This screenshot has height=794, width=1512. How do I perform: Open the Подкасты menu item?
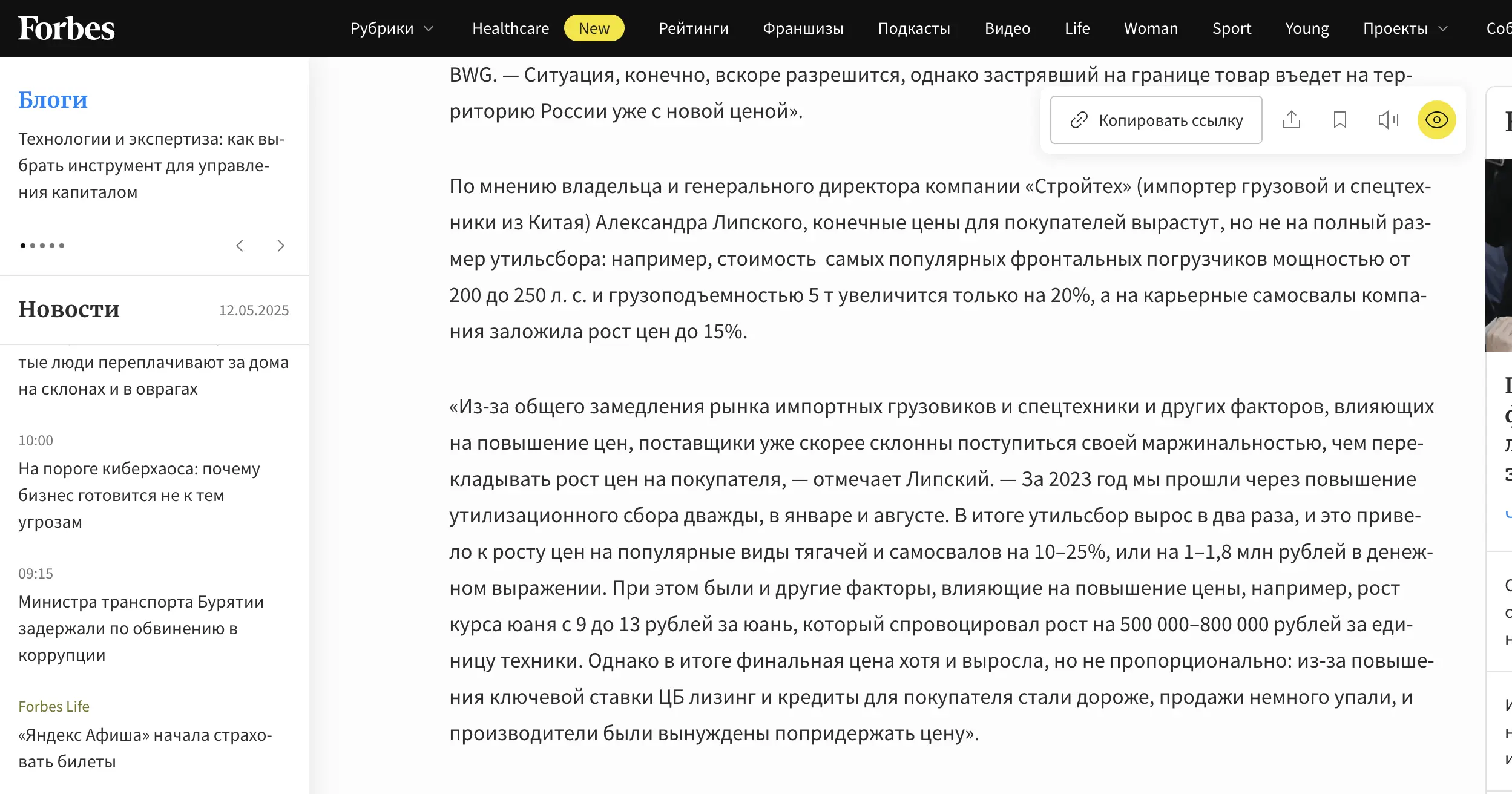tap(915, 28)
